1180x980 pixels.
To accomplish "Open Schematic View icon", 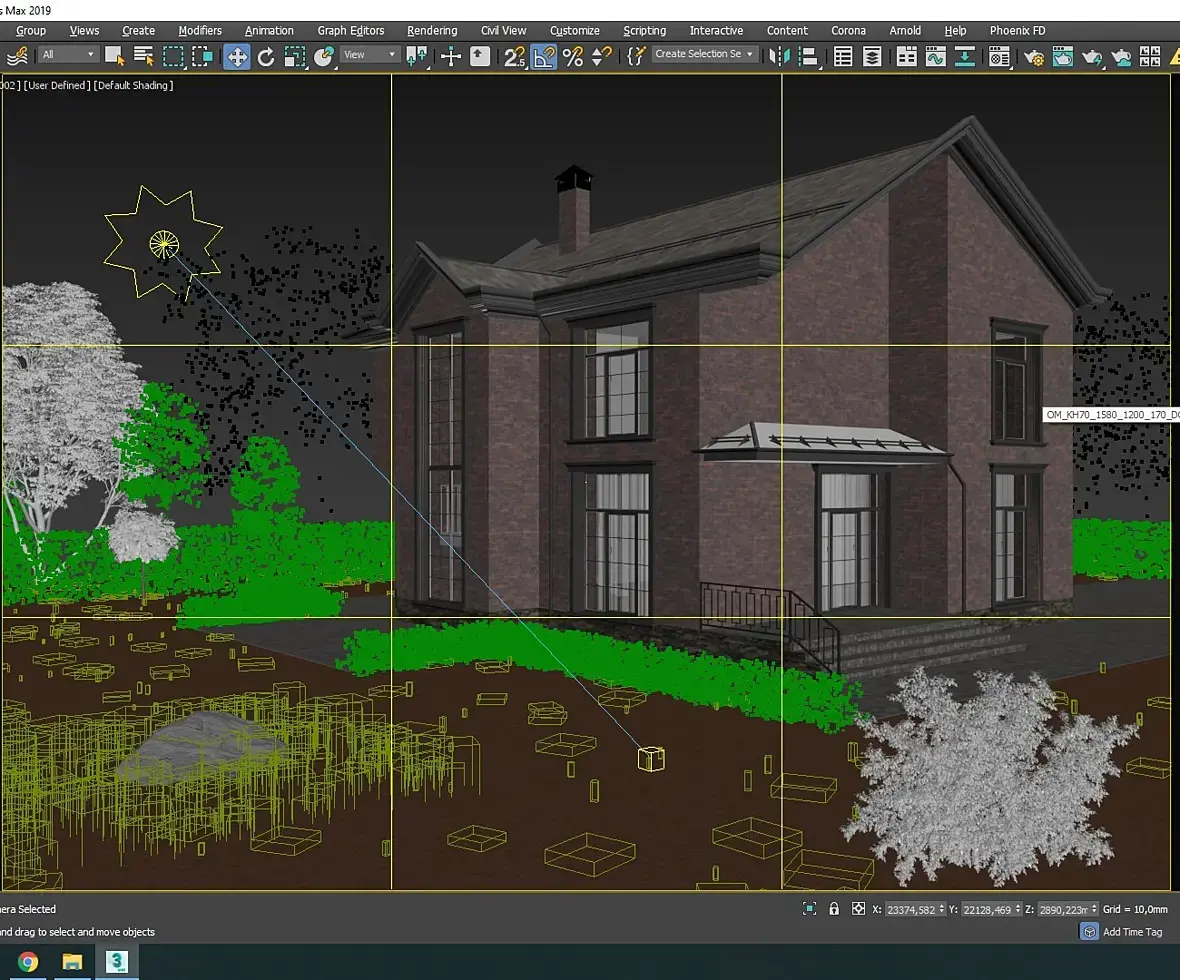I will click(x=964, y=56).
